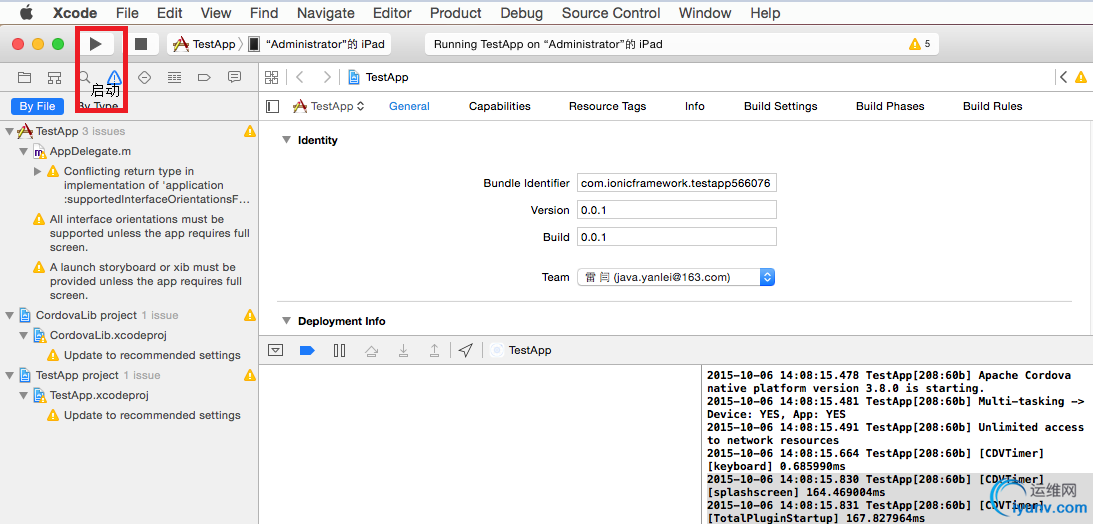Stop the running TestApp
The image size is (1093, 524).
[x=141, y=44]
